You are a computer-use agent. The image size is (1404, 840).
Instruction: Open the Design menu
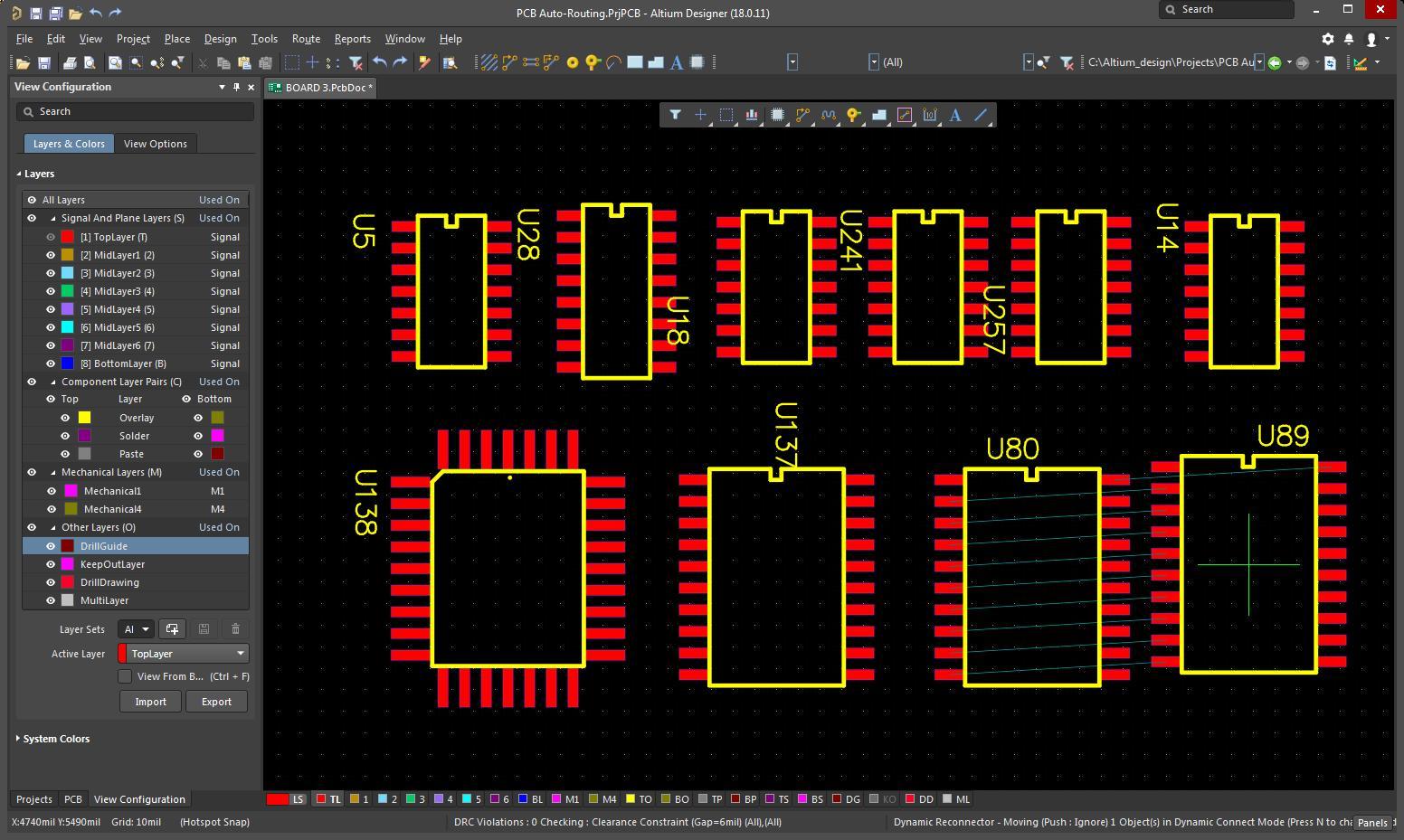[x=220, y=39]
